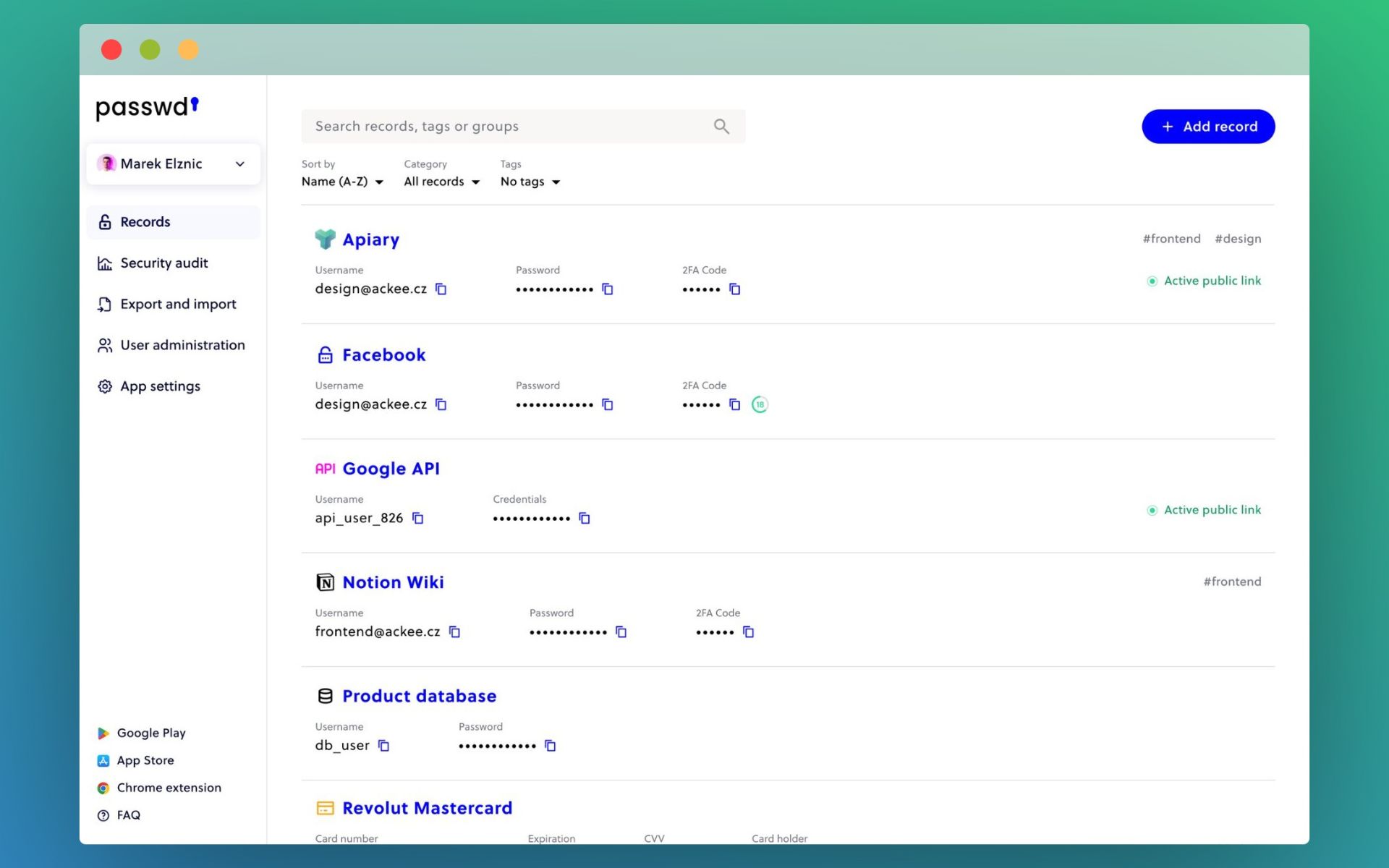Open the All records category dropdown
The width and height of the screenshot is (1389, 868).
(x=441, y=182)
